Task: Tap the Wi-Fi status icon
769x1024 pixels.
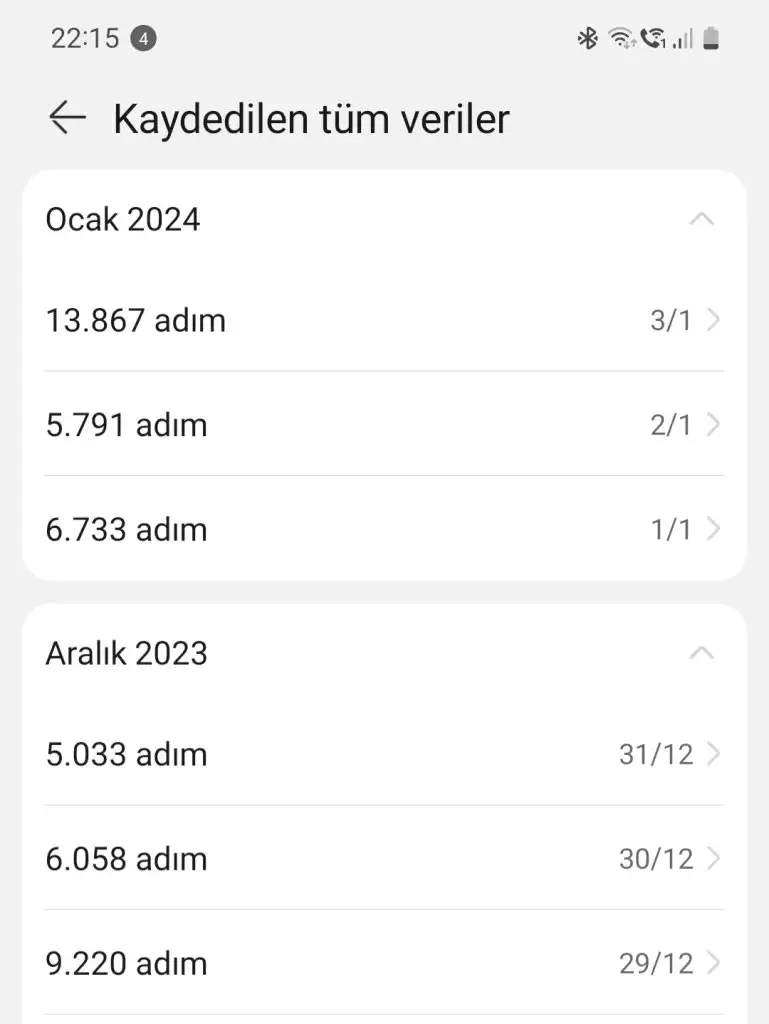Action: [622, 39]
